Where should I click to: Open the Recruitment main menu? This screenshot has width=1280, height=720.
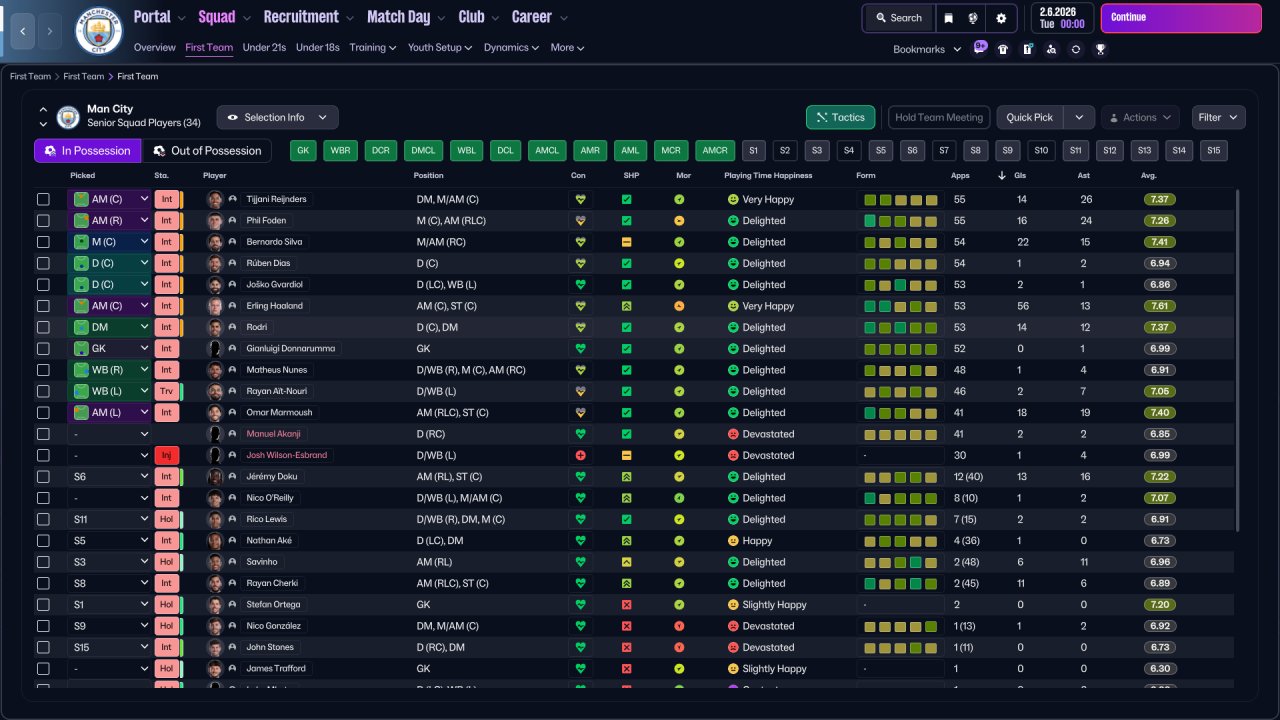(308, 17)
